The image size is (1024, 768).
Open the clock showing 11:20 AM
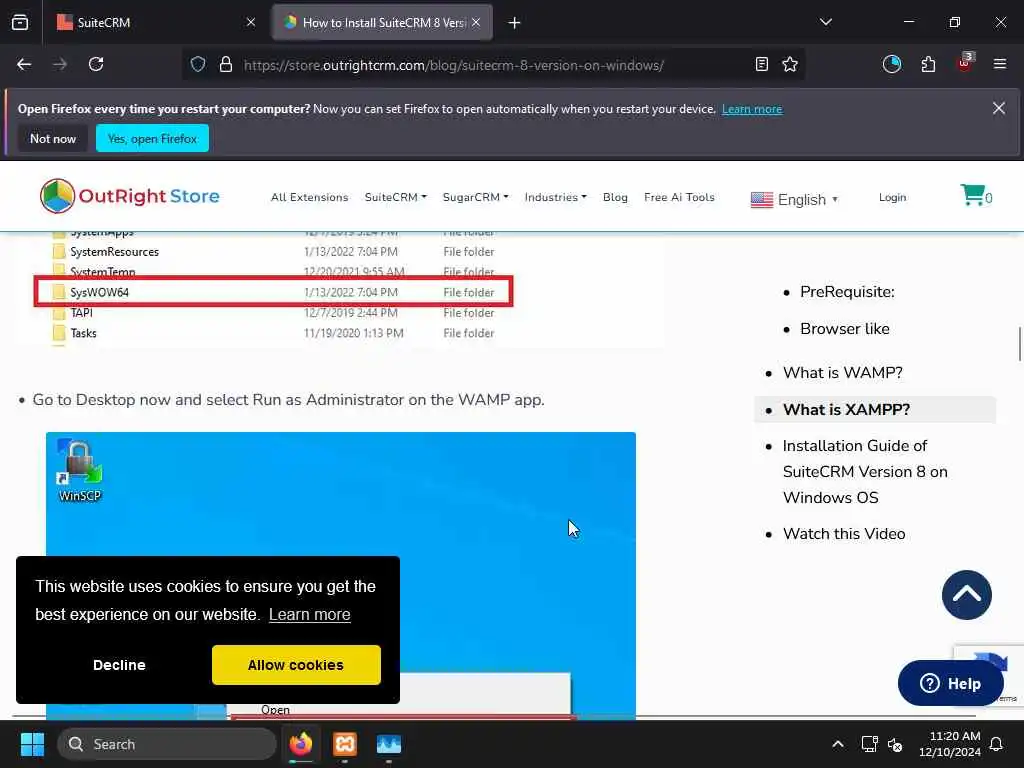coord(950,744)
